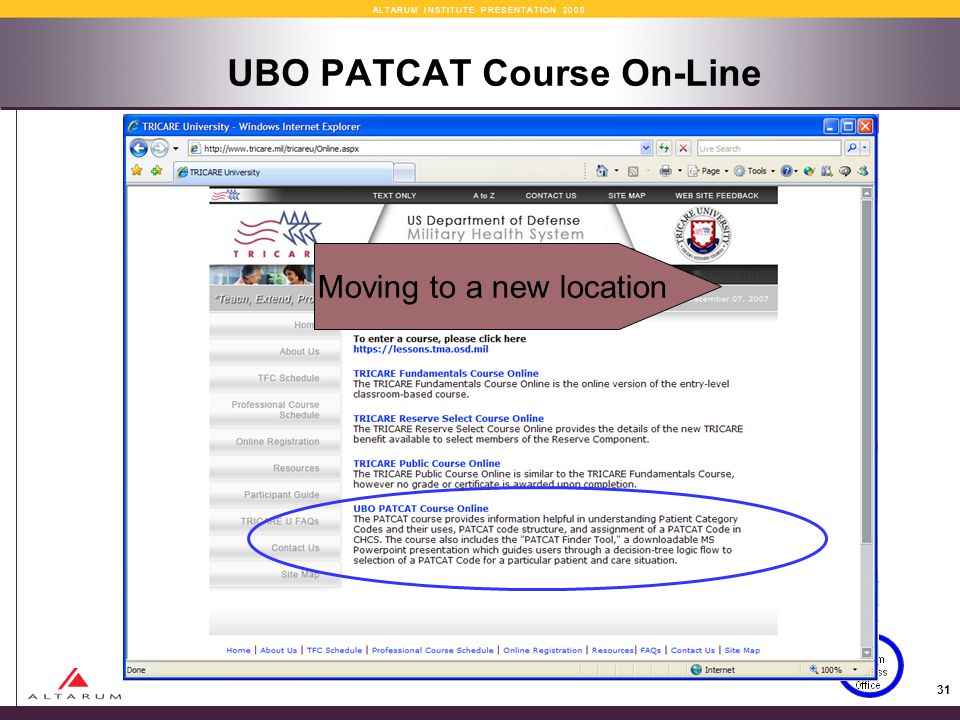Click the page scrollbar up arrow
The image size is (960, 720).
[866, 193]
